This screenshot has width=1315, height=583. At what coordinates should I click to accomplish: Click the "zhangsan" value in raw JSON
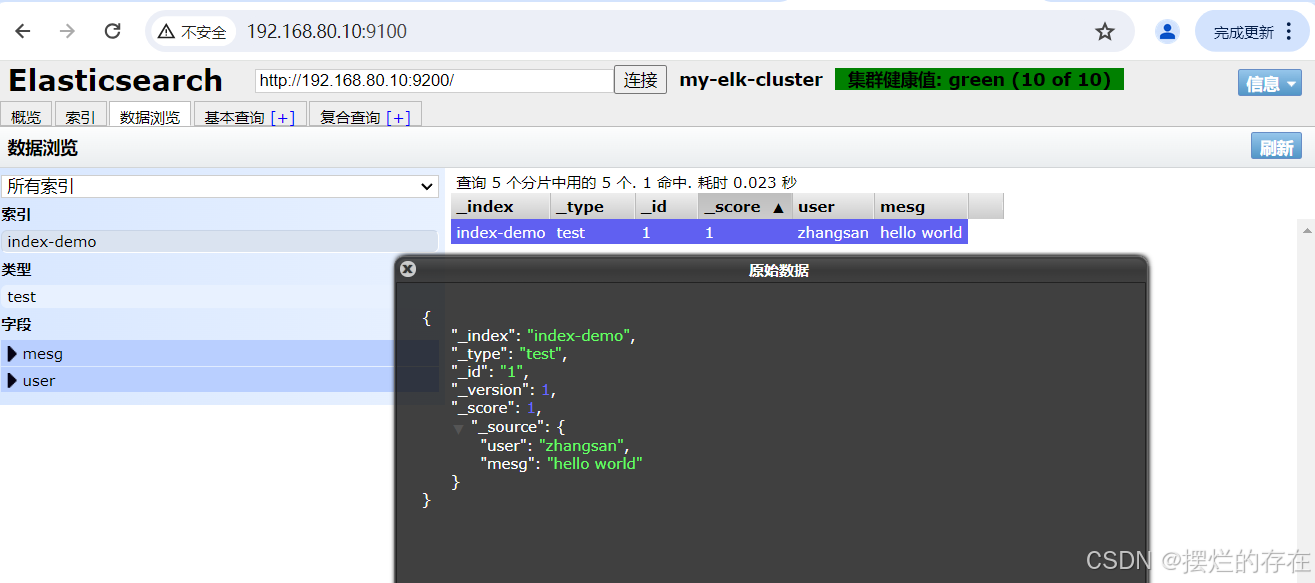point(583,445)
